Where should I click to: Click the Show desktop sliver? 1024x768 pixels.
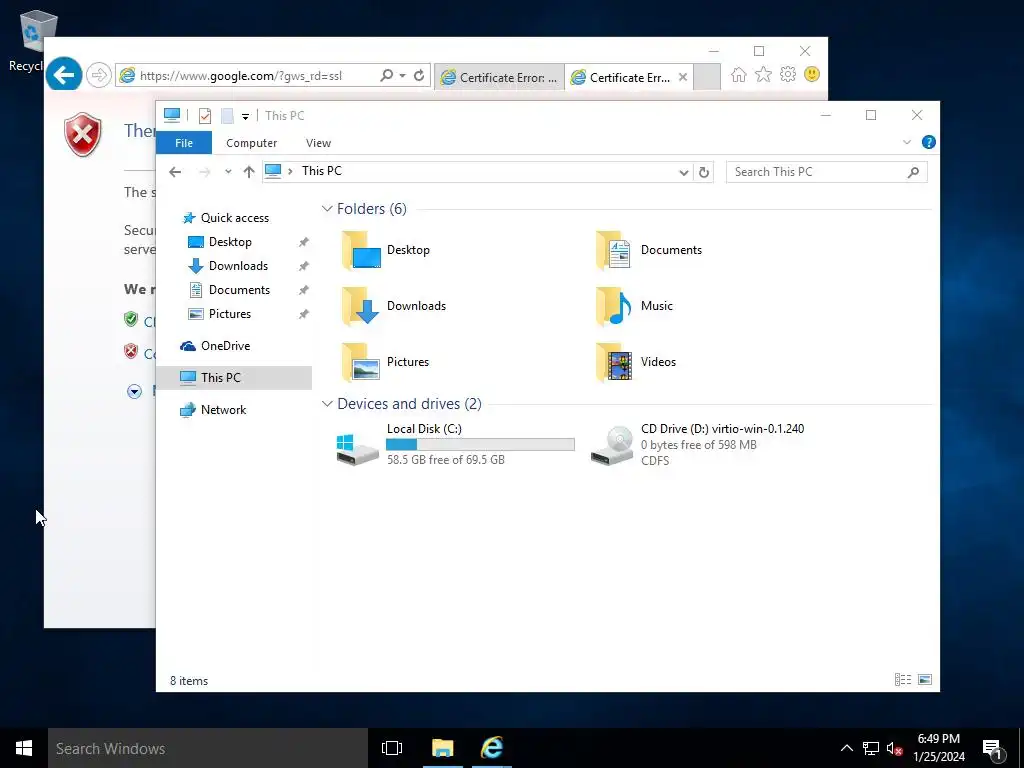tap(1021, 748)
